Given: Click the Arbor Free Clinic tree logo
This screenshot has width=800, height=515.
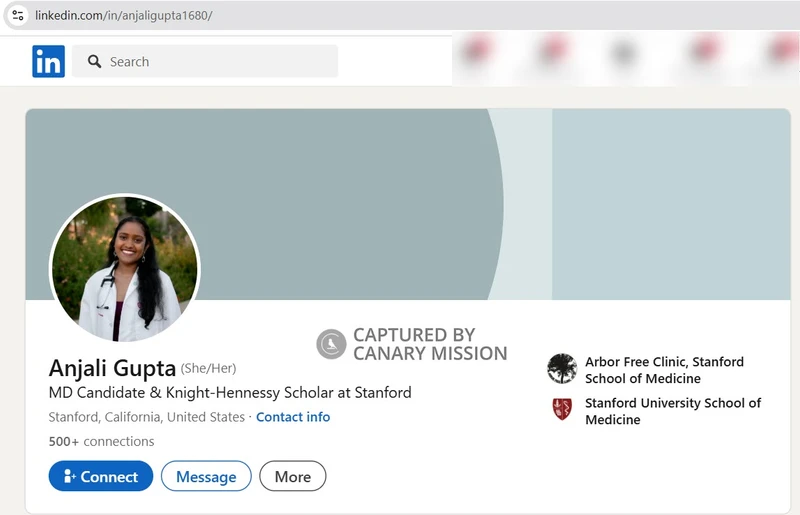Looking at the screenshot, I should tap(562, 369).
